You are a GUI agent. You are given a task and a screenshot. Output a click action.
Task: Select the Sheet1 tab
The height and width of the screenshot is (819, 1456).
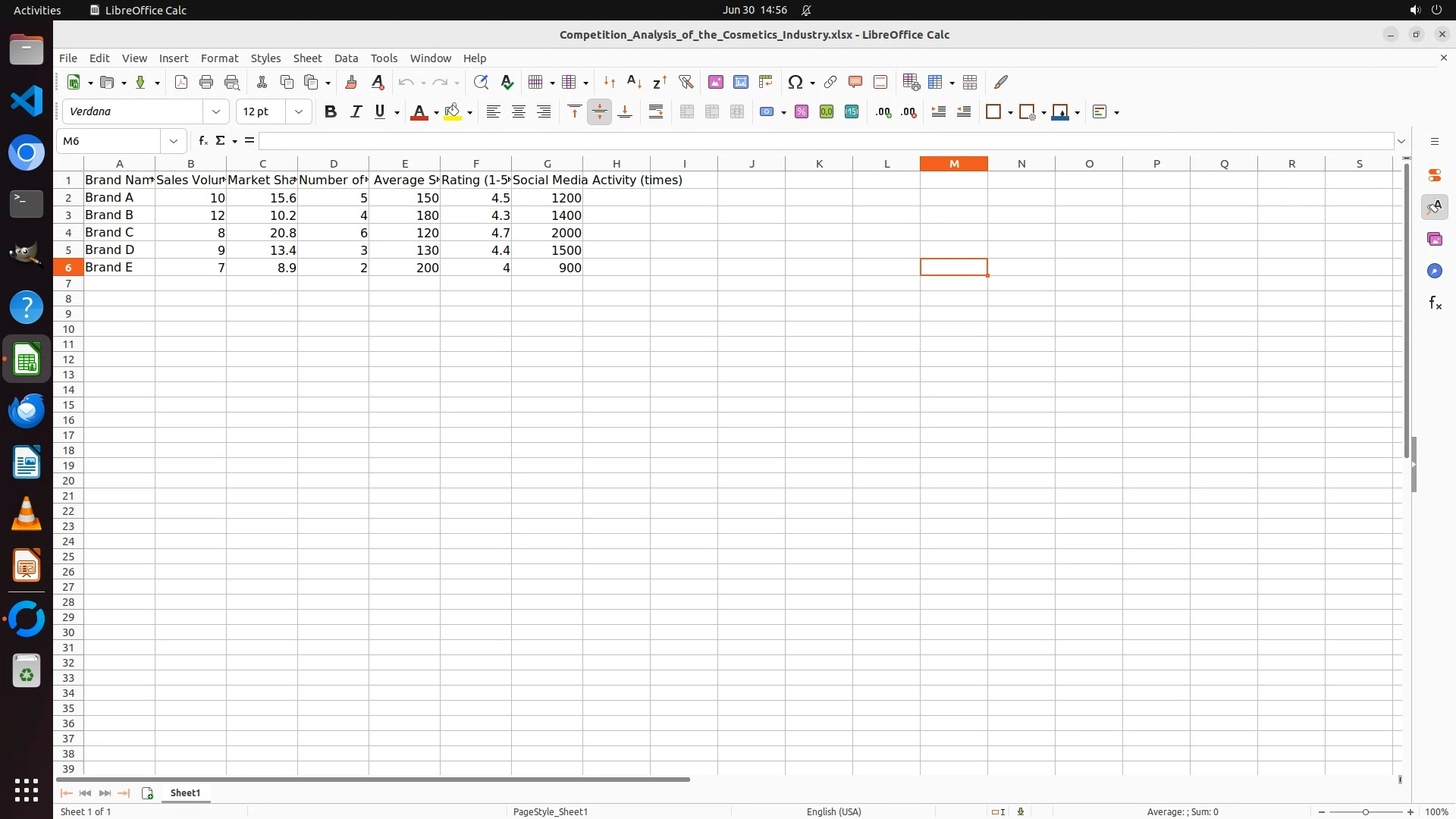tap(185, 793)
